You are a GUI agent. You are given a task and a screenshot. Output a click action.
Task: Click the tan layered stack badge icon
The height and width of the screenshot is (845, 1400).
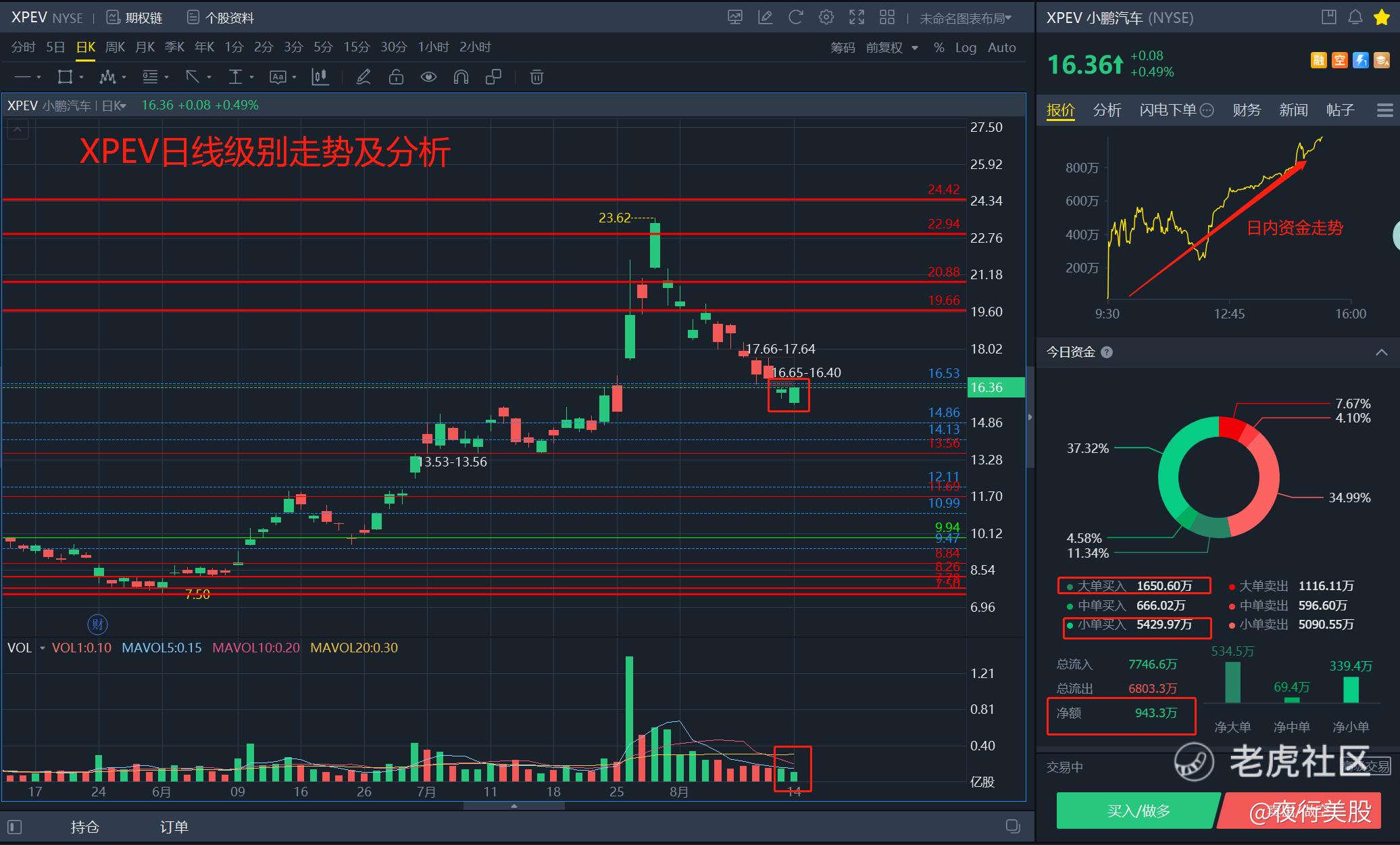point(1382,60)
